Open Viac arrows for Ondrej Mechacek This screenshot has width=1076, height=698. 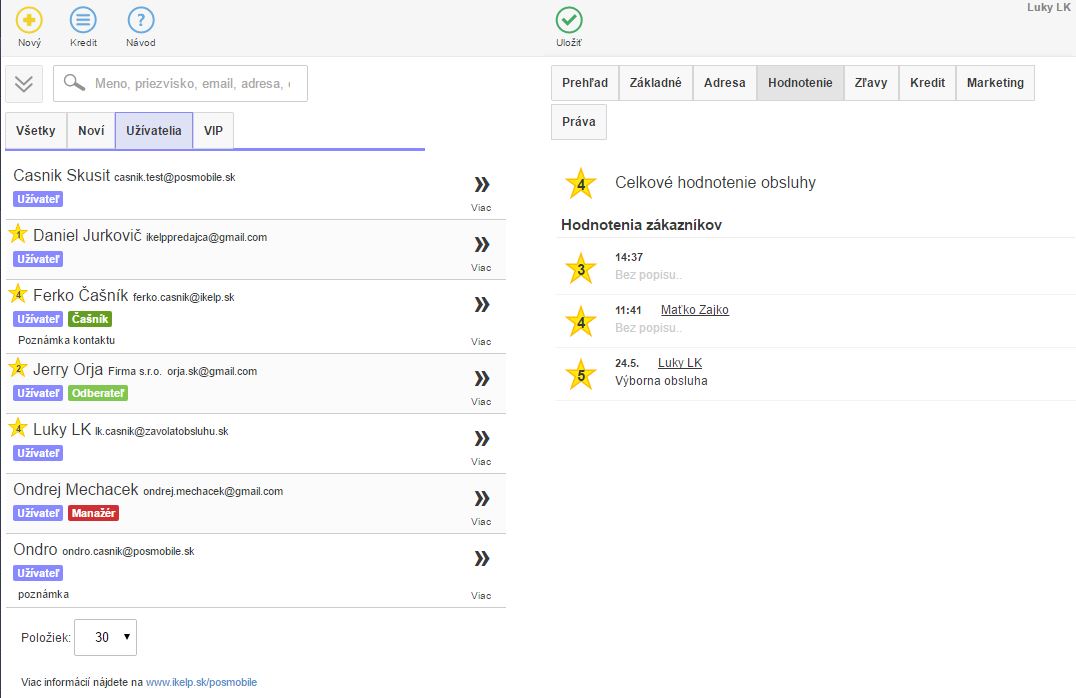click(x=481, y=498)
